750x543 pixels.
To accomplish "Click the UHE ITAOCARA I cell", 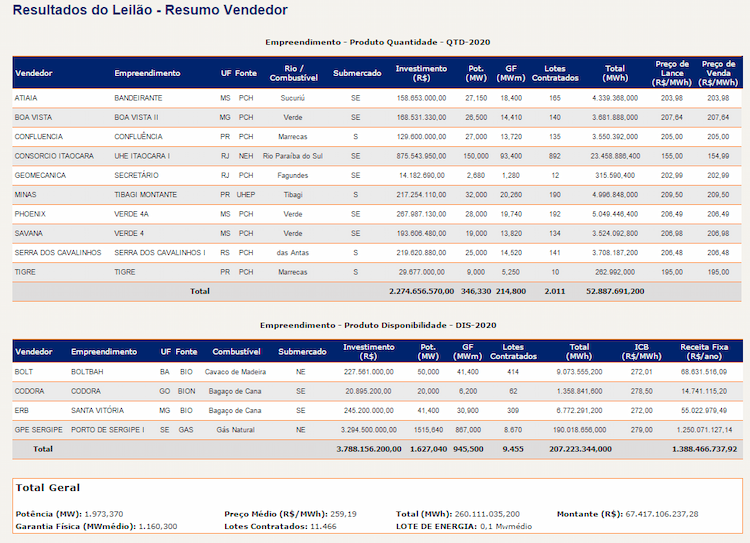I will (142, 156).
